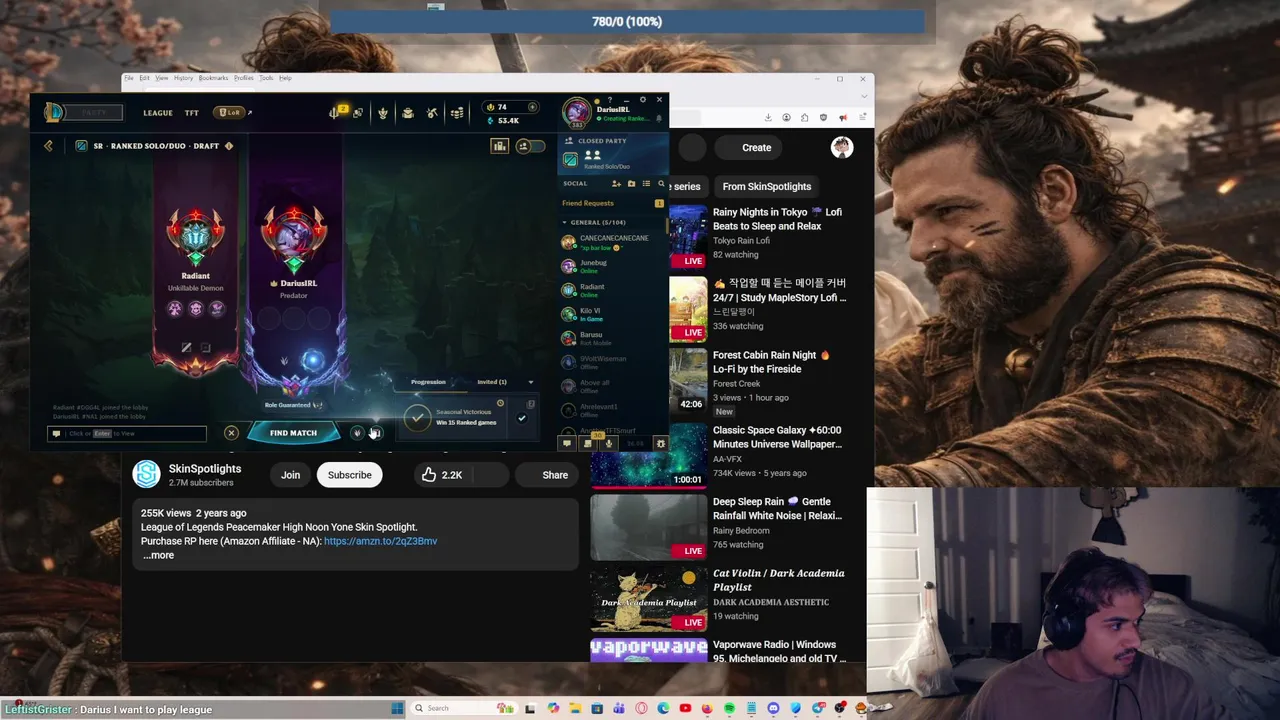
Task: Toggle the voice microphone icon in social bar
Action: (608, 443)
